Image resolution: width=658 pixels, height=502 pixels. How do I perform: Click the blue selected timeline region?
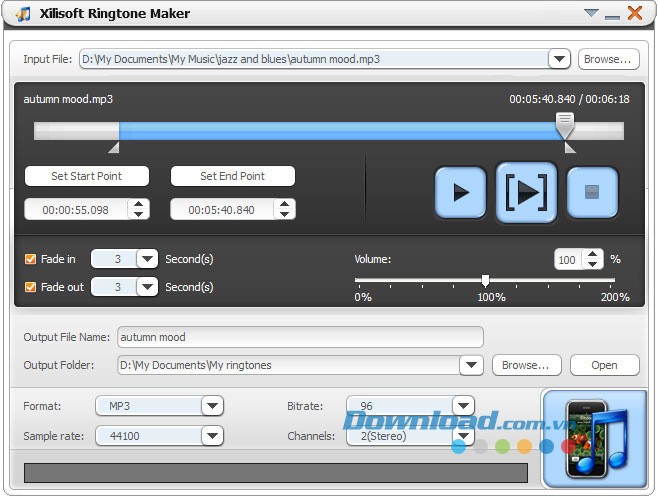[x=337, y=131]
